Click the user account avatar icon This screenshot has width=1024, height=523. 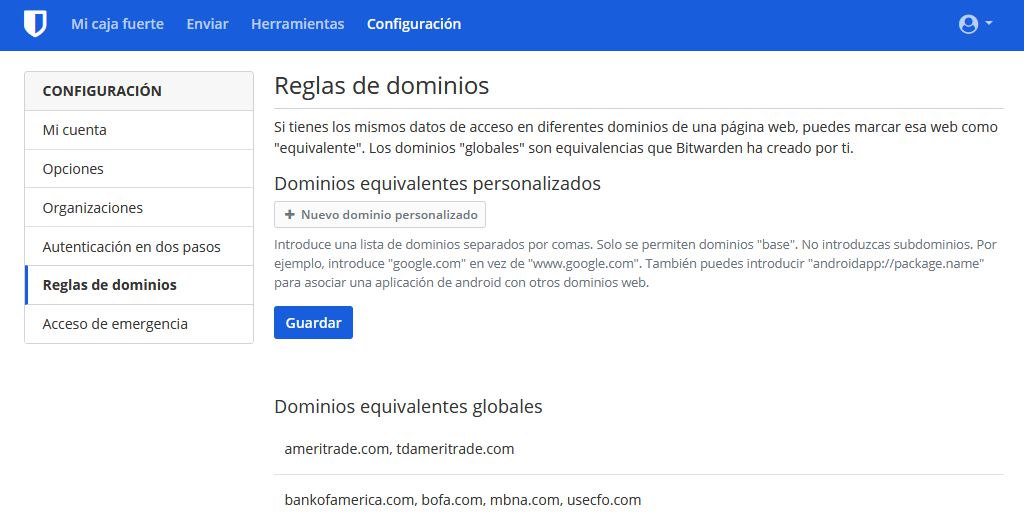(967, 24)
